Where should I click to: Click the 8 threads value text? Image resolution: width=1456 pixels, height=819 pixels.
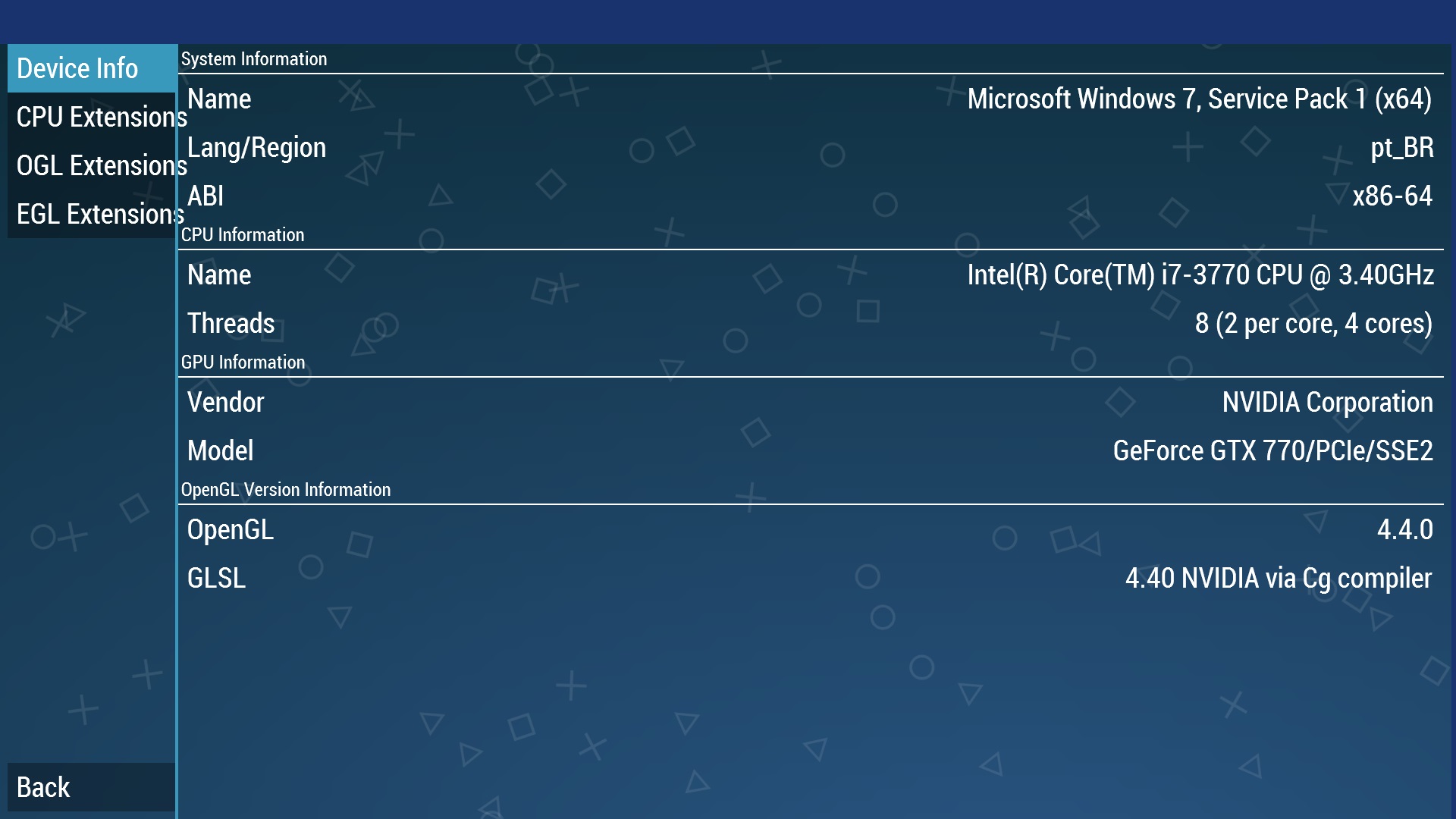pos(1313,324)
